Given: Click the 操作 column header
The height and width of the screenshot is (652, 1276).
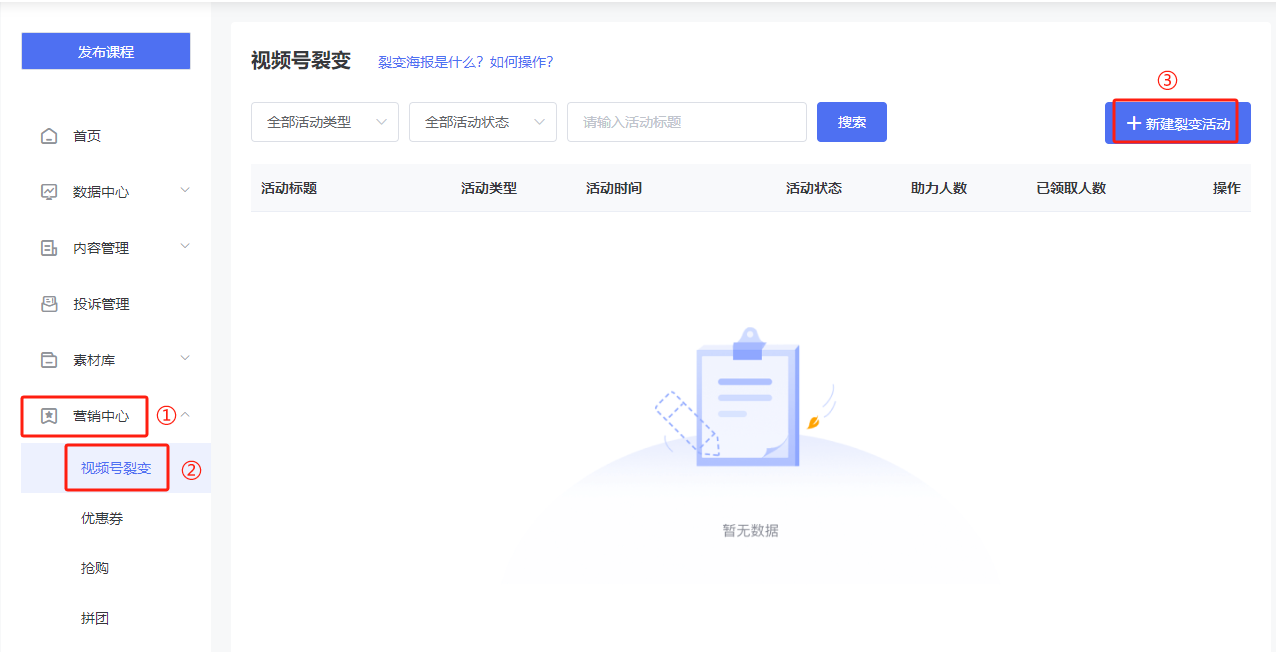Looking at the screenshot, I should (1227, 188).
